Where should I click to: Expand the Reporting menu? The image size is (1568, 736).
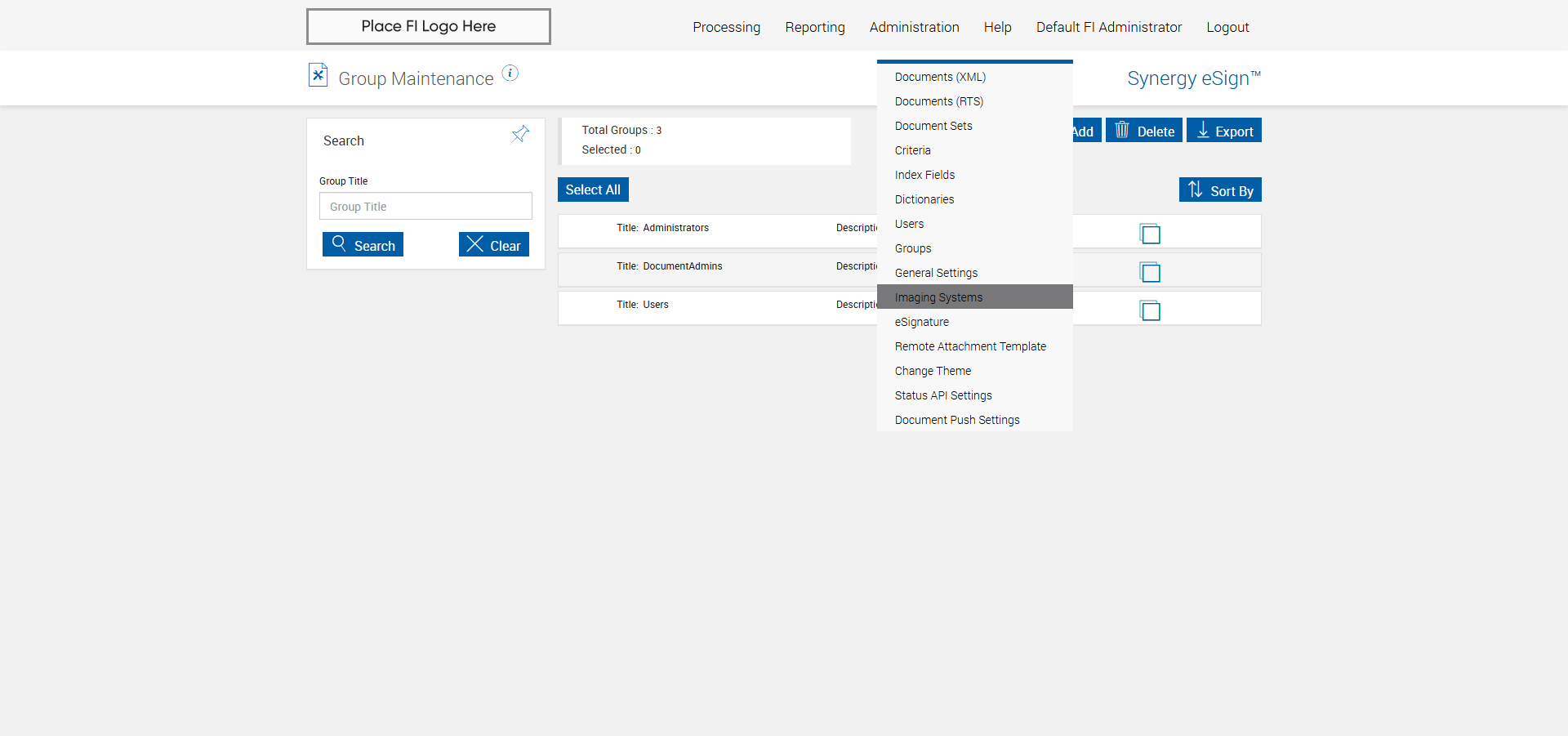coord(814,27)
